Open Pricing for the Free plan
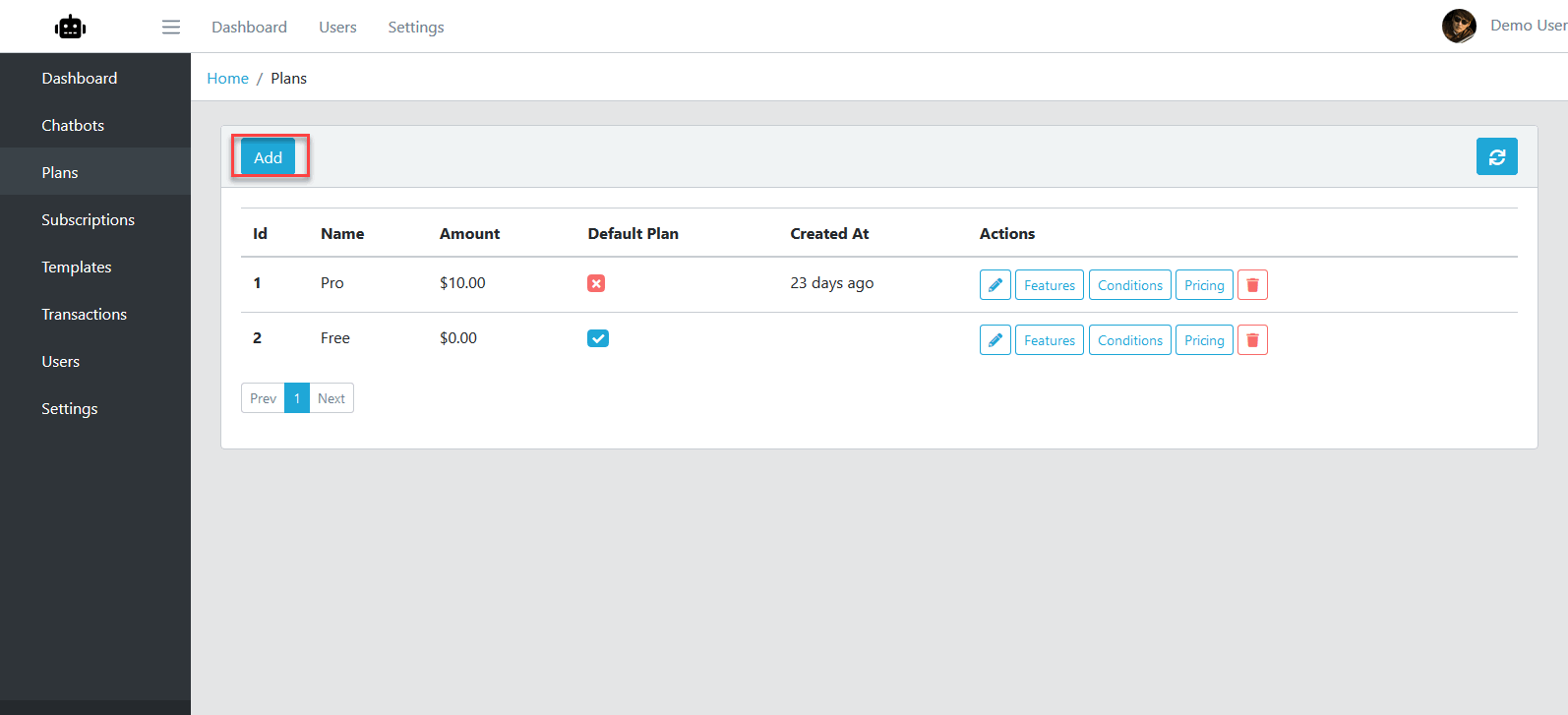Viewport: 1568px width, 715px height. tap(1204, 340)
